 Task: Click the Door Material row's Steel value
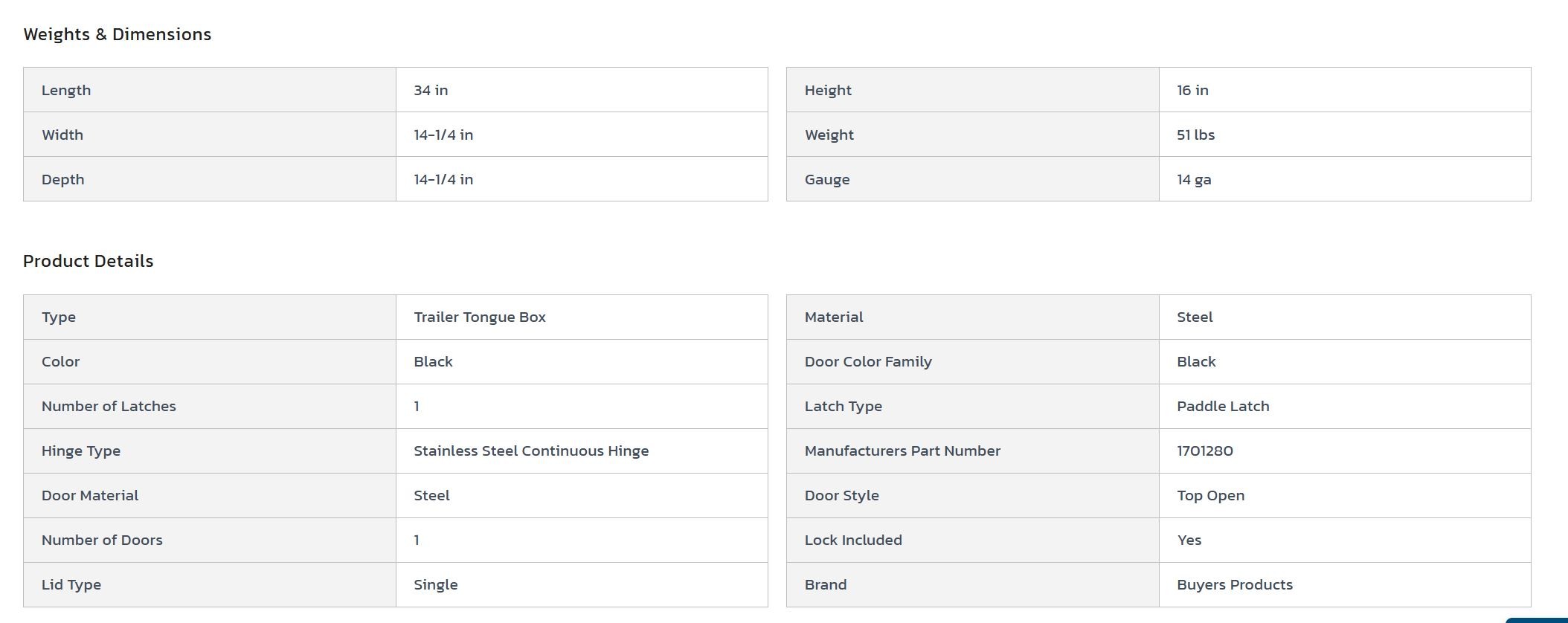click(431, 495)
